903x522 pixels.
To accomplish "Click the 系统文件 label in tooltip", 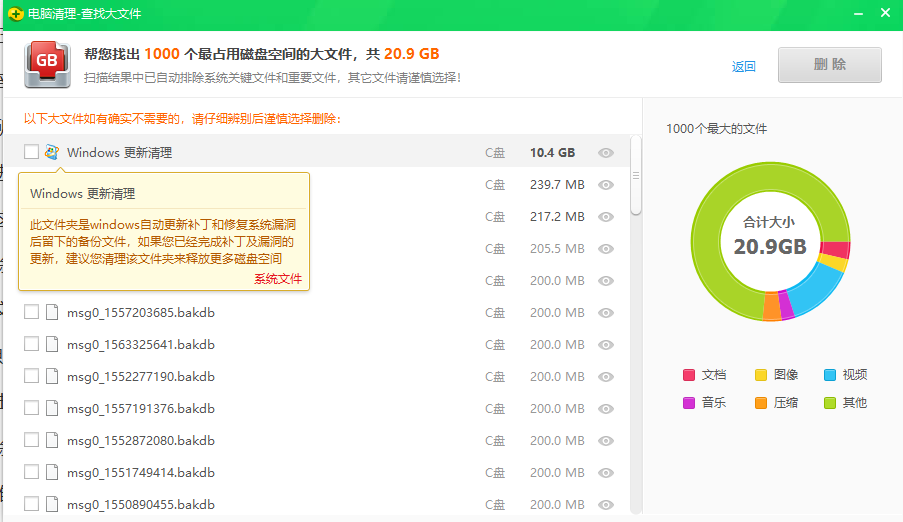I will coord(277,279).
